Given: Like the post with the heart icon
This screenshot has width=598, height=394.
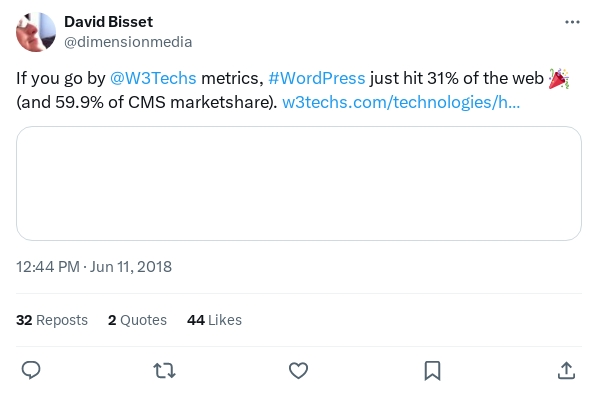Looking at the screenshot, I should 298,370.
